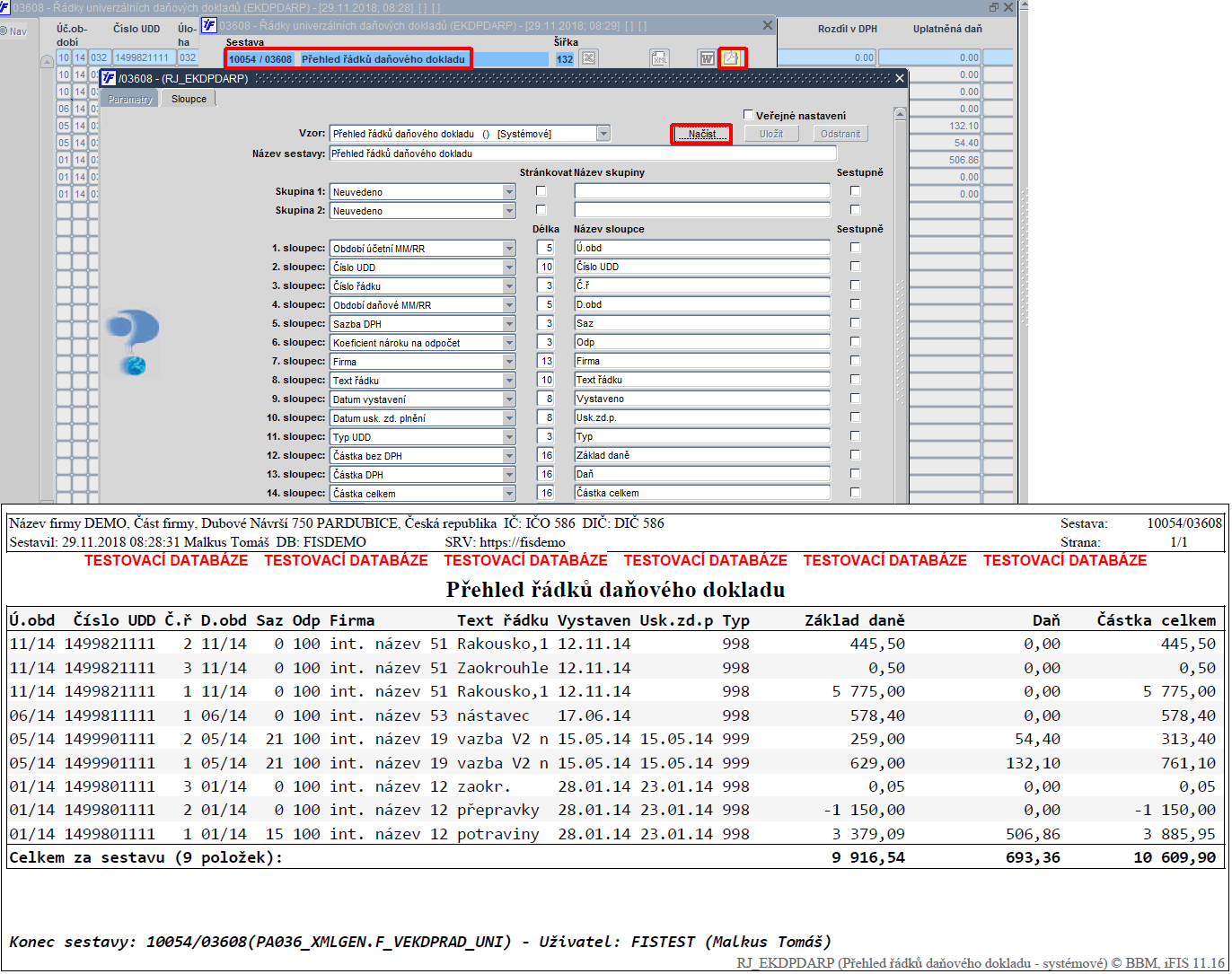The height and width of the screenshot is (974, 1232).
Task: Click the Název sestavy input field
Action: 583,154
